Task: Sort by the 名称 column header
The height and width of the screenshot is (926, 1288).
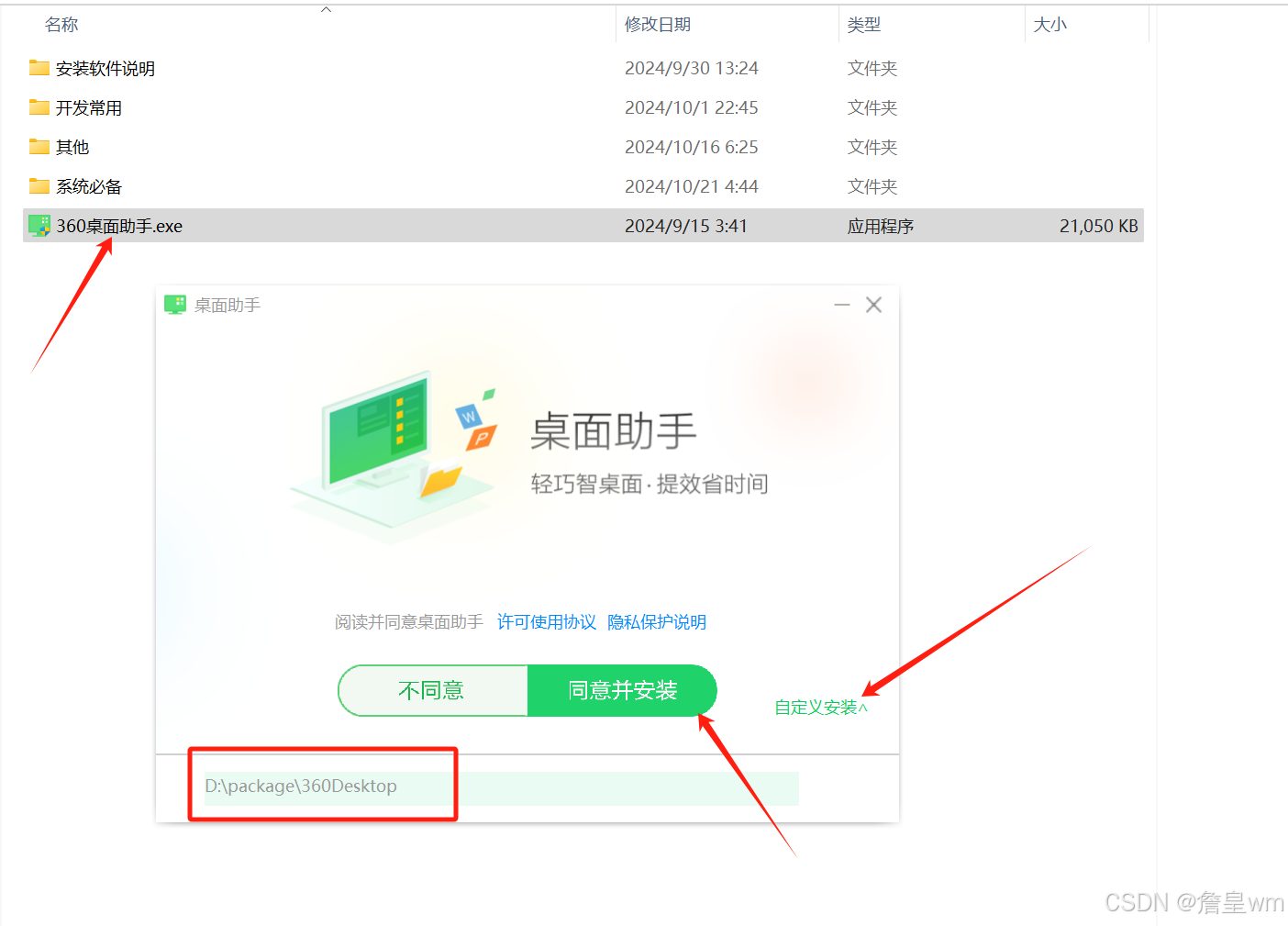Action: (x=61, y=25)
